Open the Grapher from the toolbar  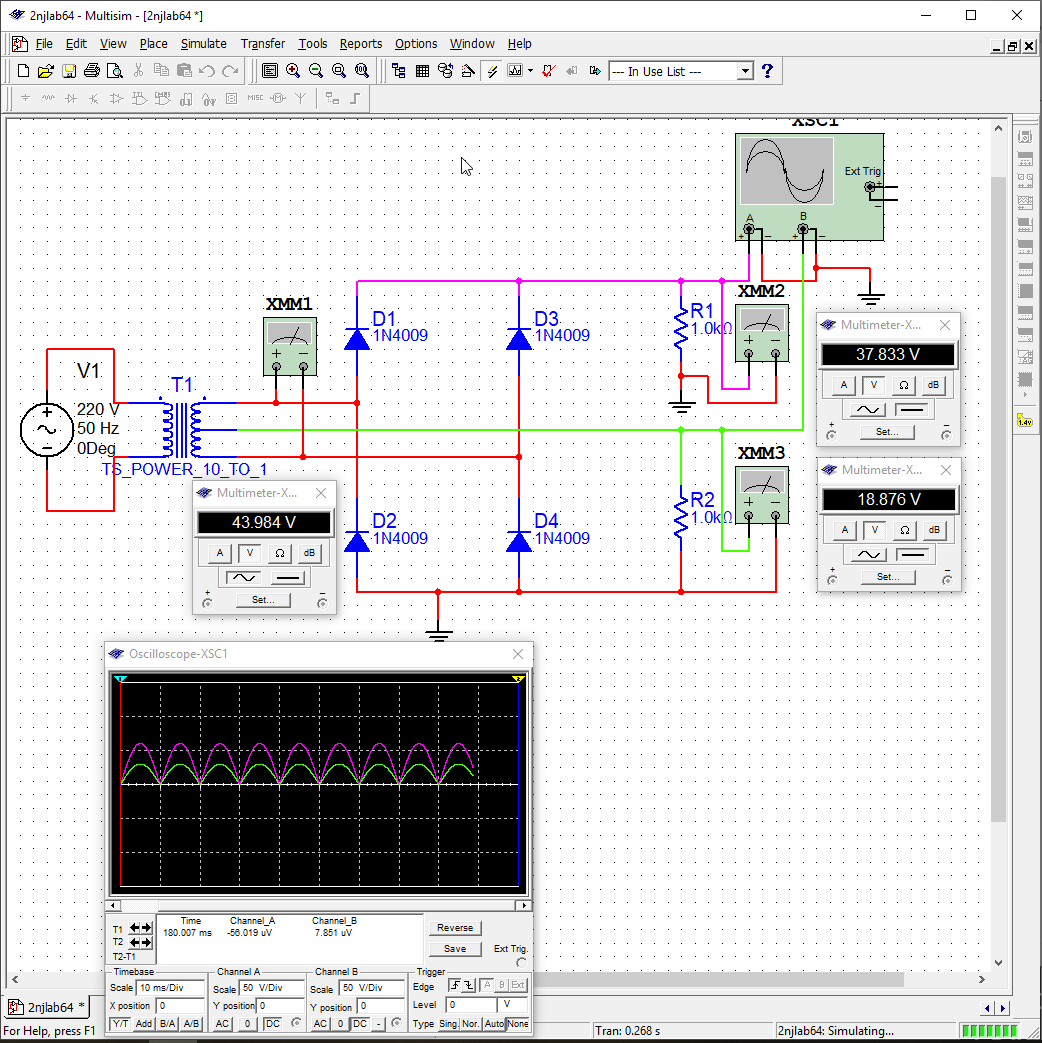[515, 71]
